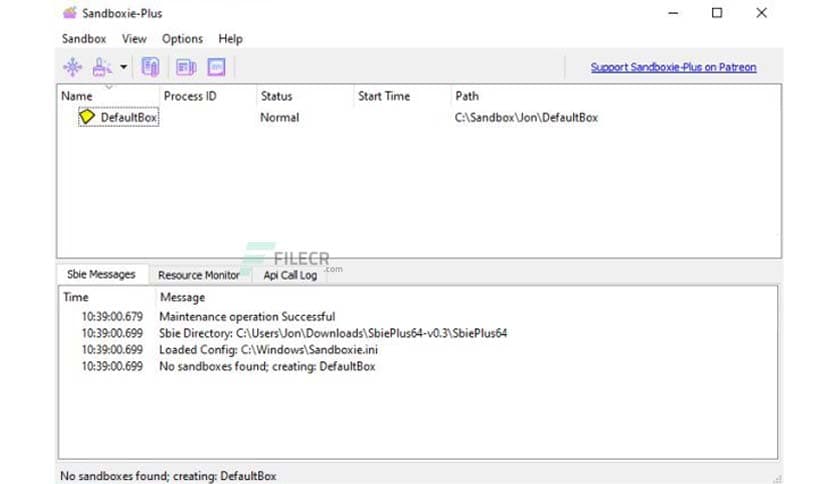The image size is (836, 484).
Task: Click the Time column header in messages
Action: [x=76, y=297]
